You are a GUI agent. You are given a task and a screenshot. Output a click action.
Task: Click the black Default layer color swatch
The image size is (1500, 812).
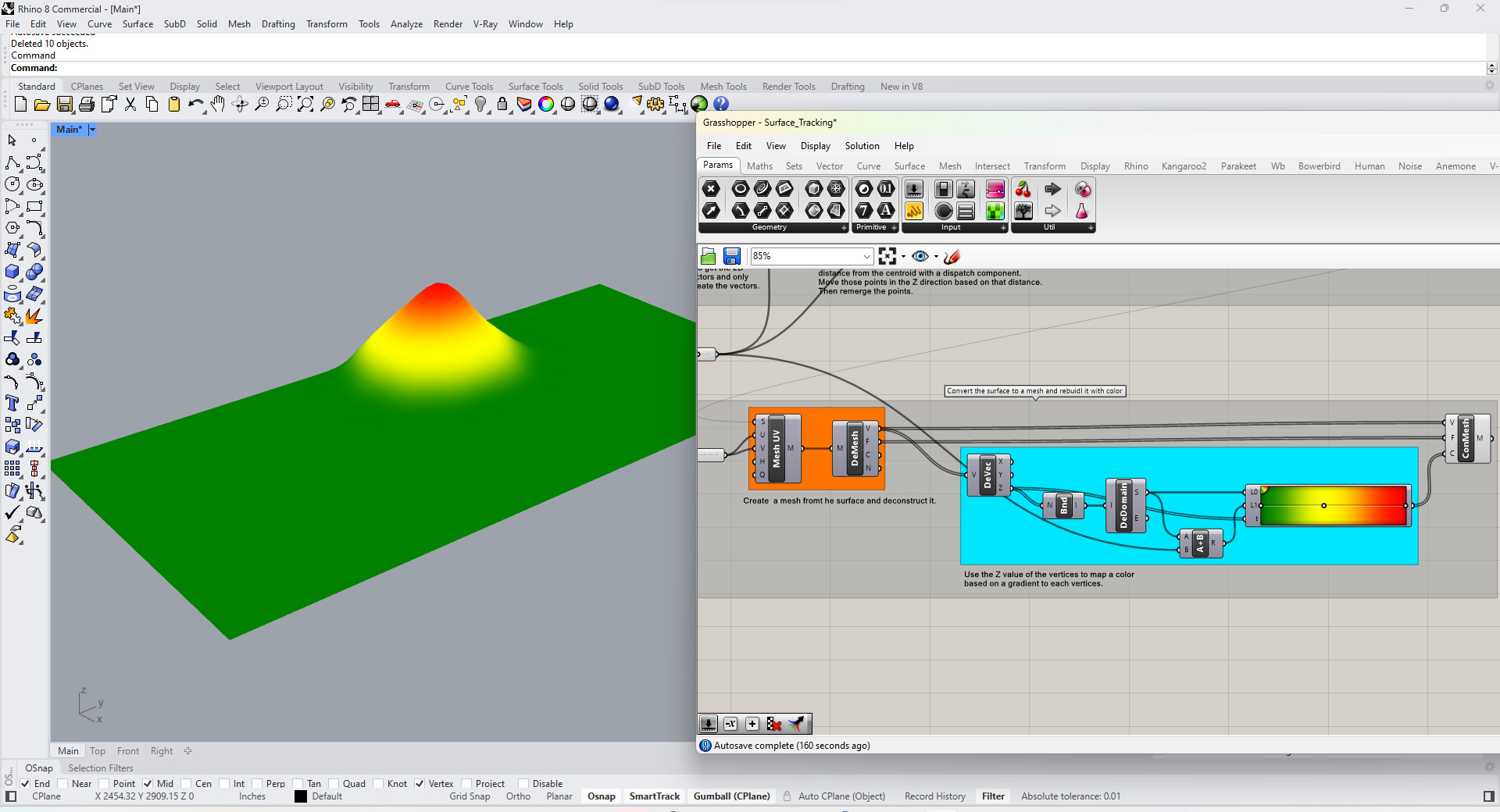tap(301, 796)
